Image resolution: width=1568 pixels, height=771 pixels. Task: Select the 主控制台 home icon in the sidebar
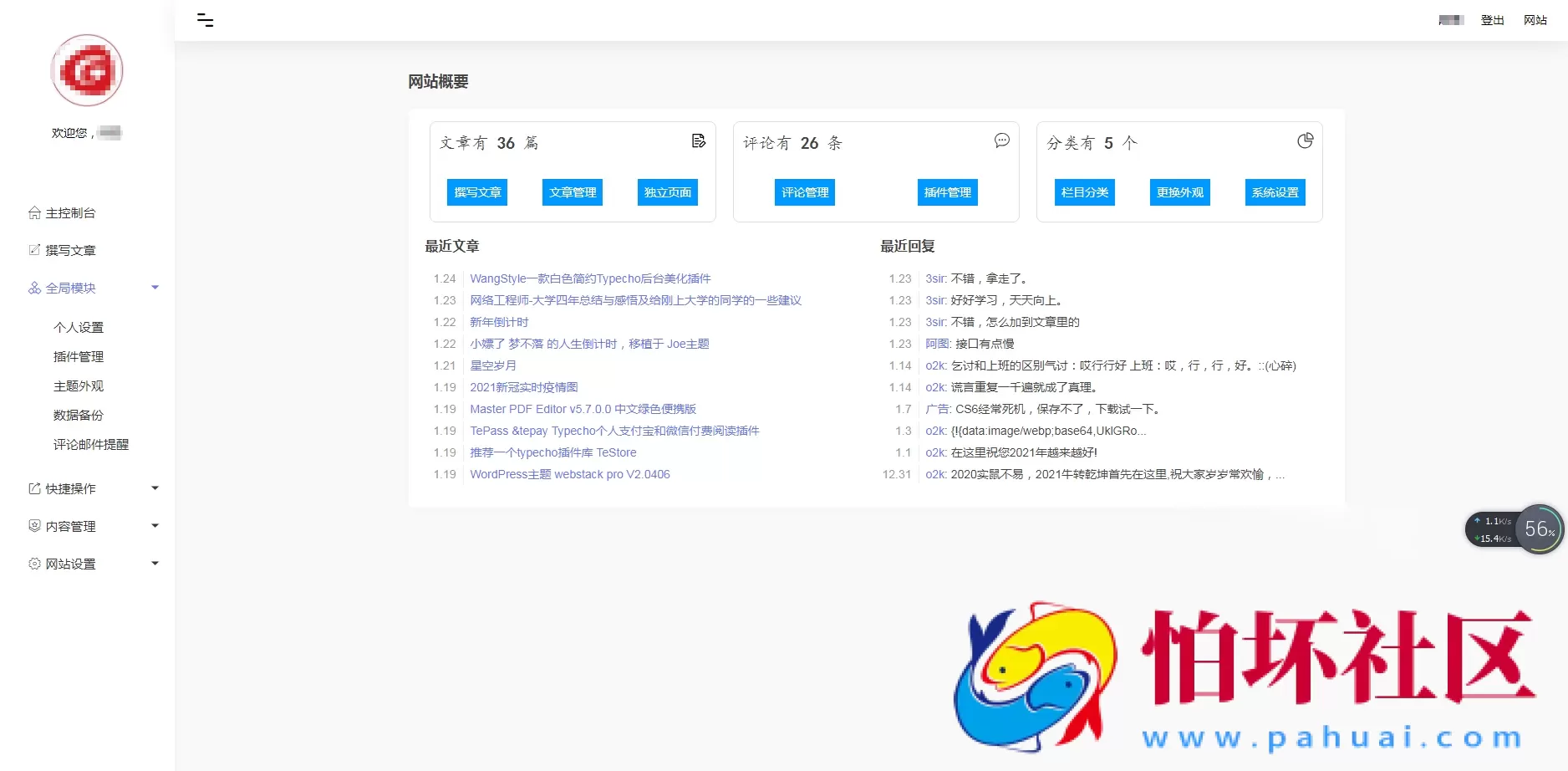click(34, 212)
